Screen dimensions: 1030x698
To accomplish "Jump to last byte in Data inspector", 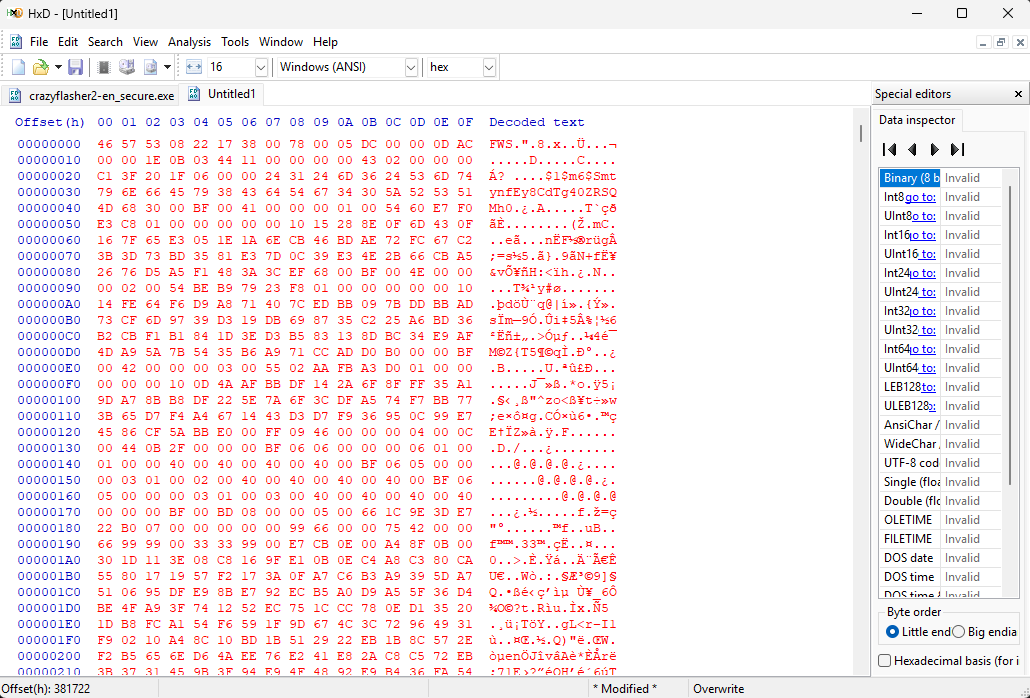I will [957, 149].
